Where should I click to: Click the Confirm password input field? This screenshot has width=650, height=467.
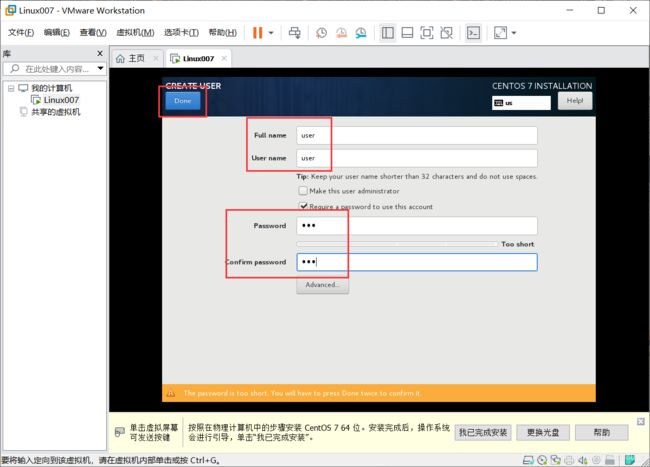(417, 262)
